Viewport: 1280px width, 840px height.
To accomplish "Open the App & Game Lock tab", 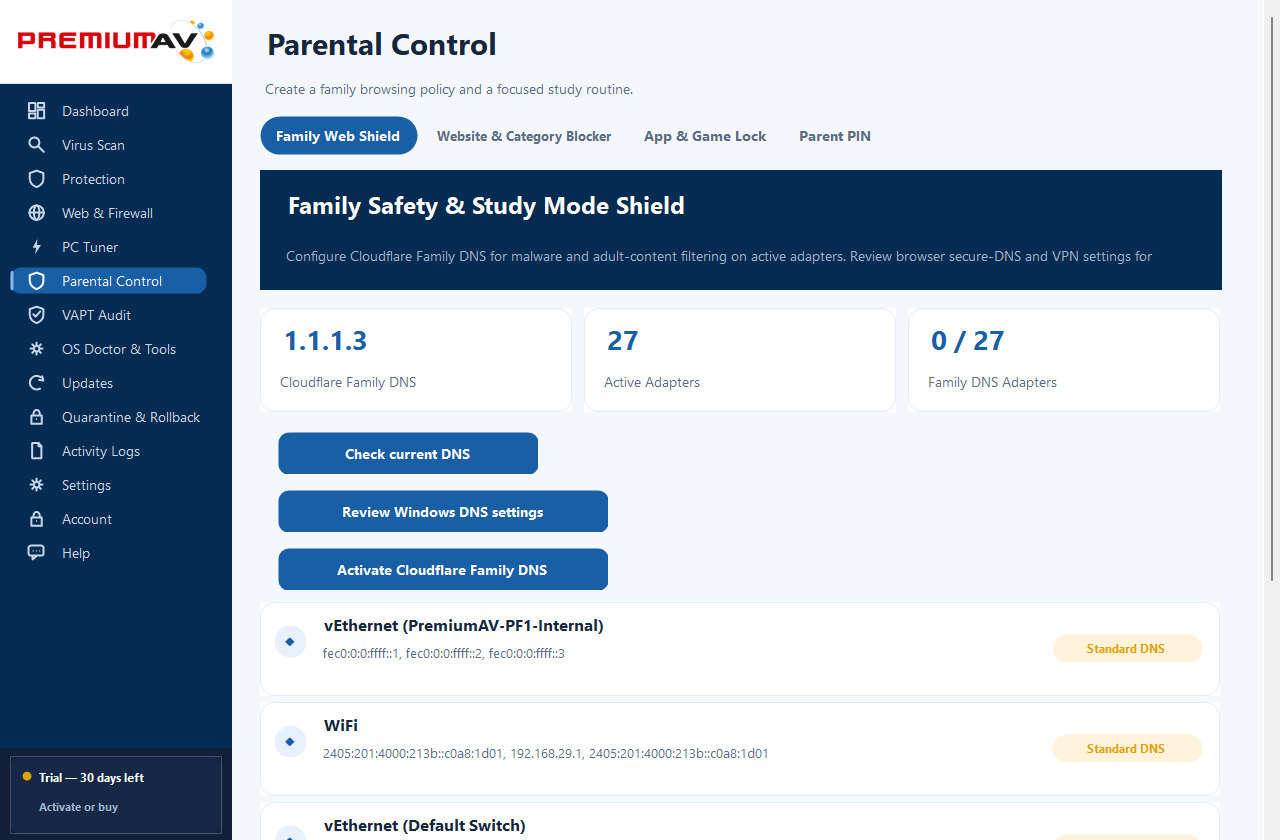I will click(x=705, y=136).
